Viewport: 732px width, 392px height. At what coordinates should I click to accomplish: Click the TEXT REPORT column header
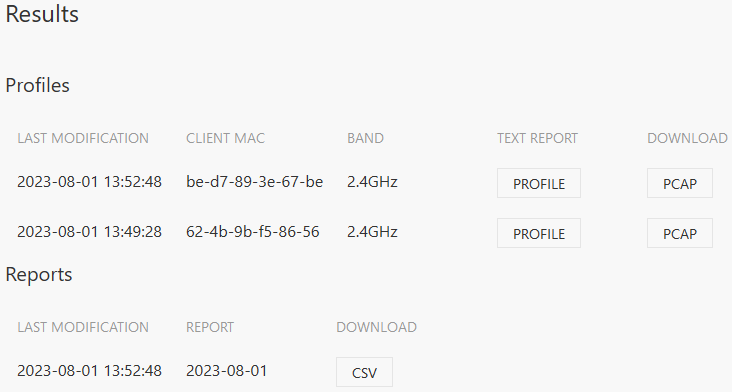(x=537, y=138)
